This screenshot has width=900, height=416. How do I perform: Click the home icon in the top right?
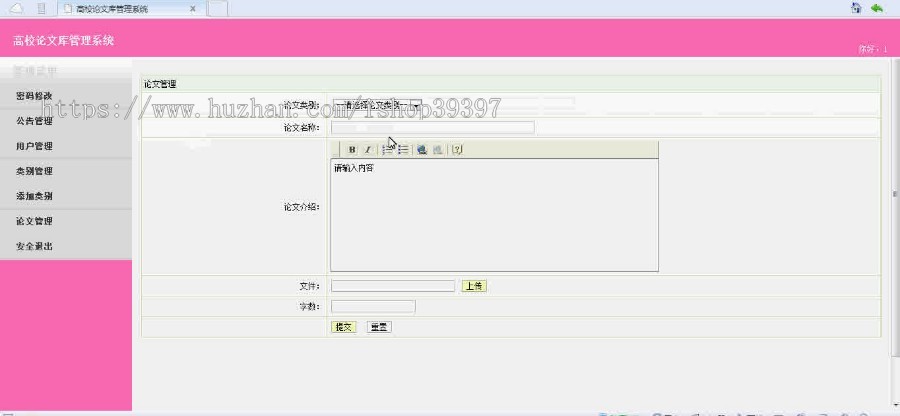856,8
